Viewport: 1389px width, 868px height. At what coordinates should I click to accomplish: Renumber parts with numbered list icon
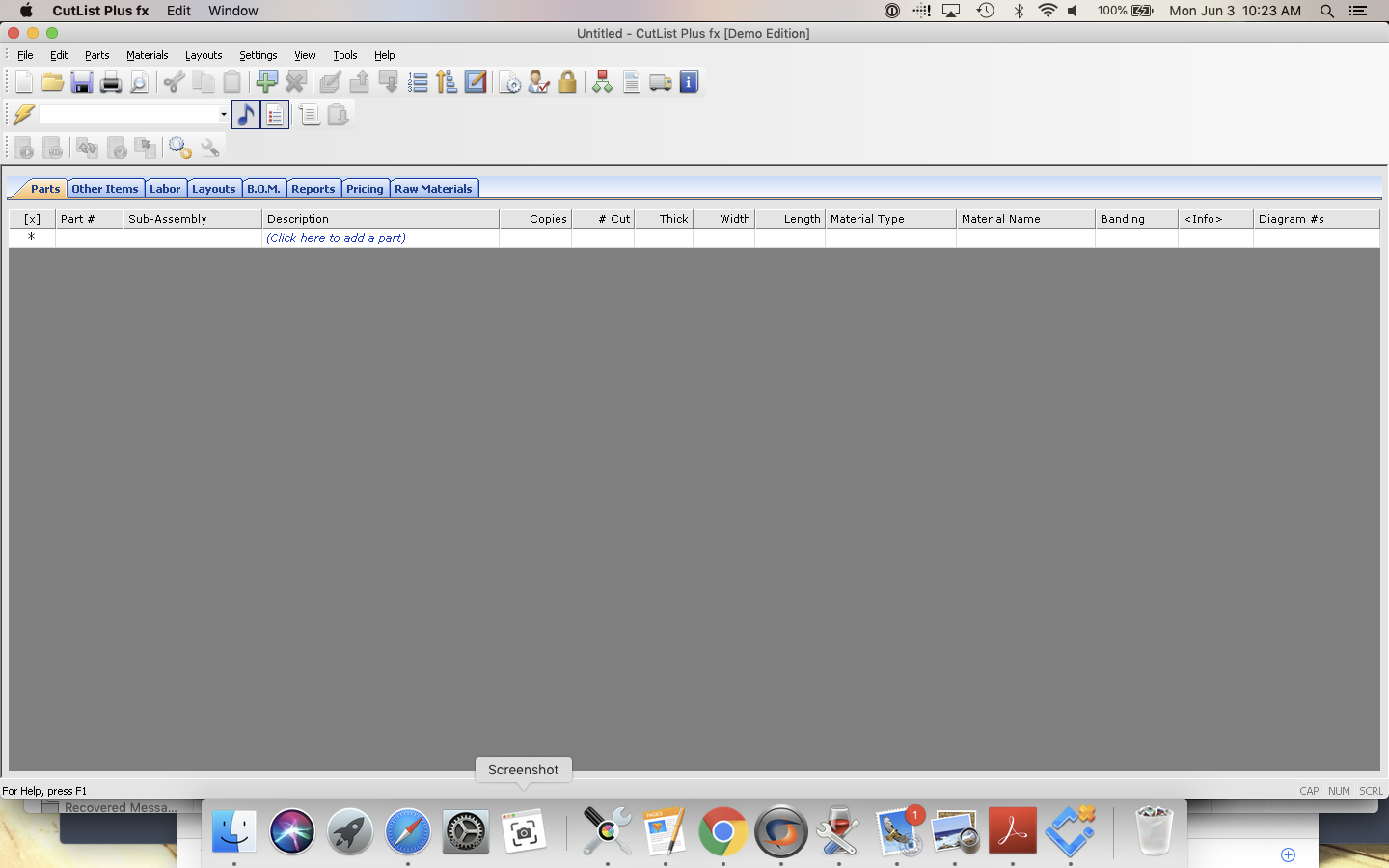point(418,83)
